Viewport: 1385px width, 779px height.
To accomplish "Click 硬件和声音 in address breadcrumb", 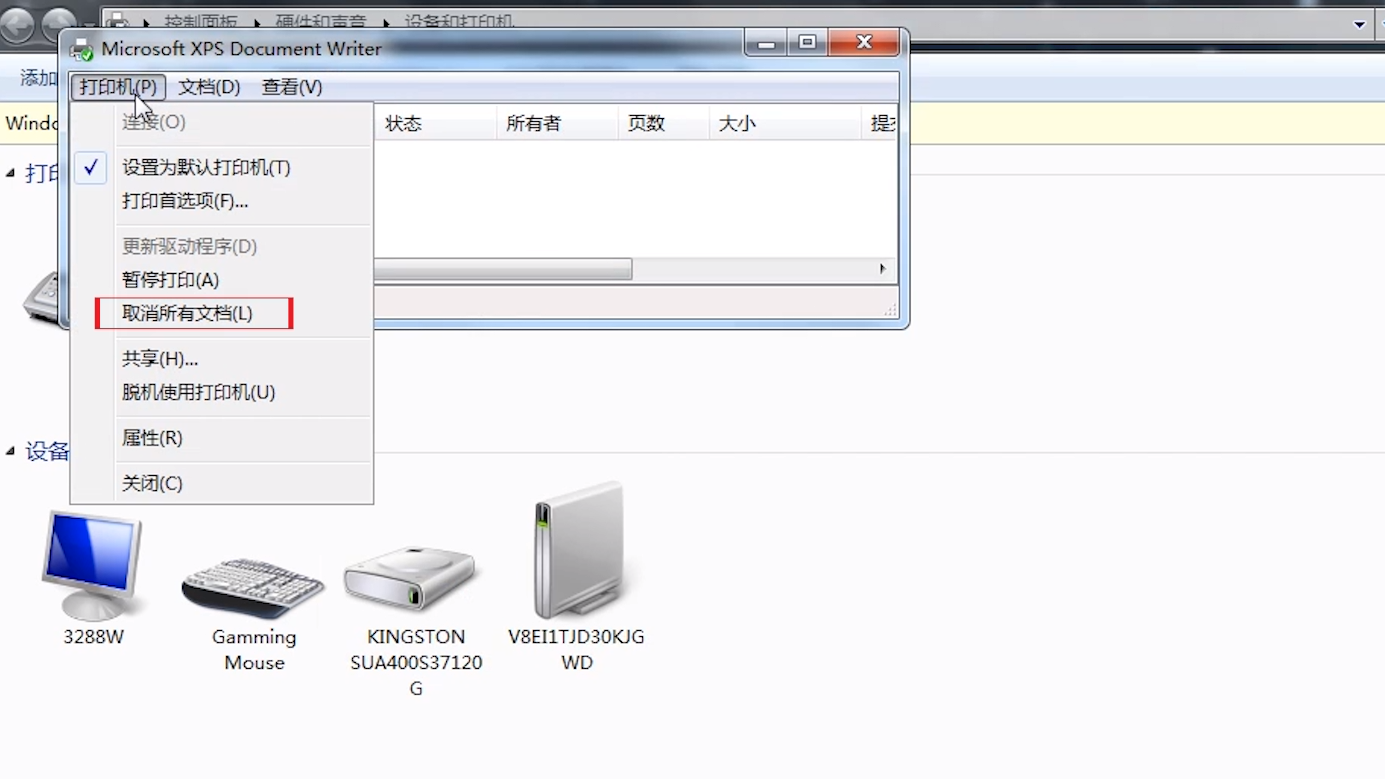I will 320,21.
